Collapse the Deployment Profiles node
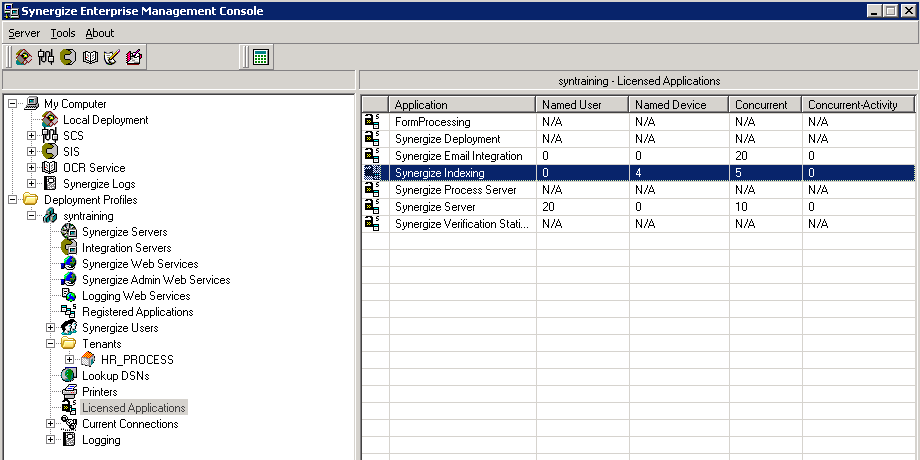Viewport: 920px width, 460px height. coord(13,199)
